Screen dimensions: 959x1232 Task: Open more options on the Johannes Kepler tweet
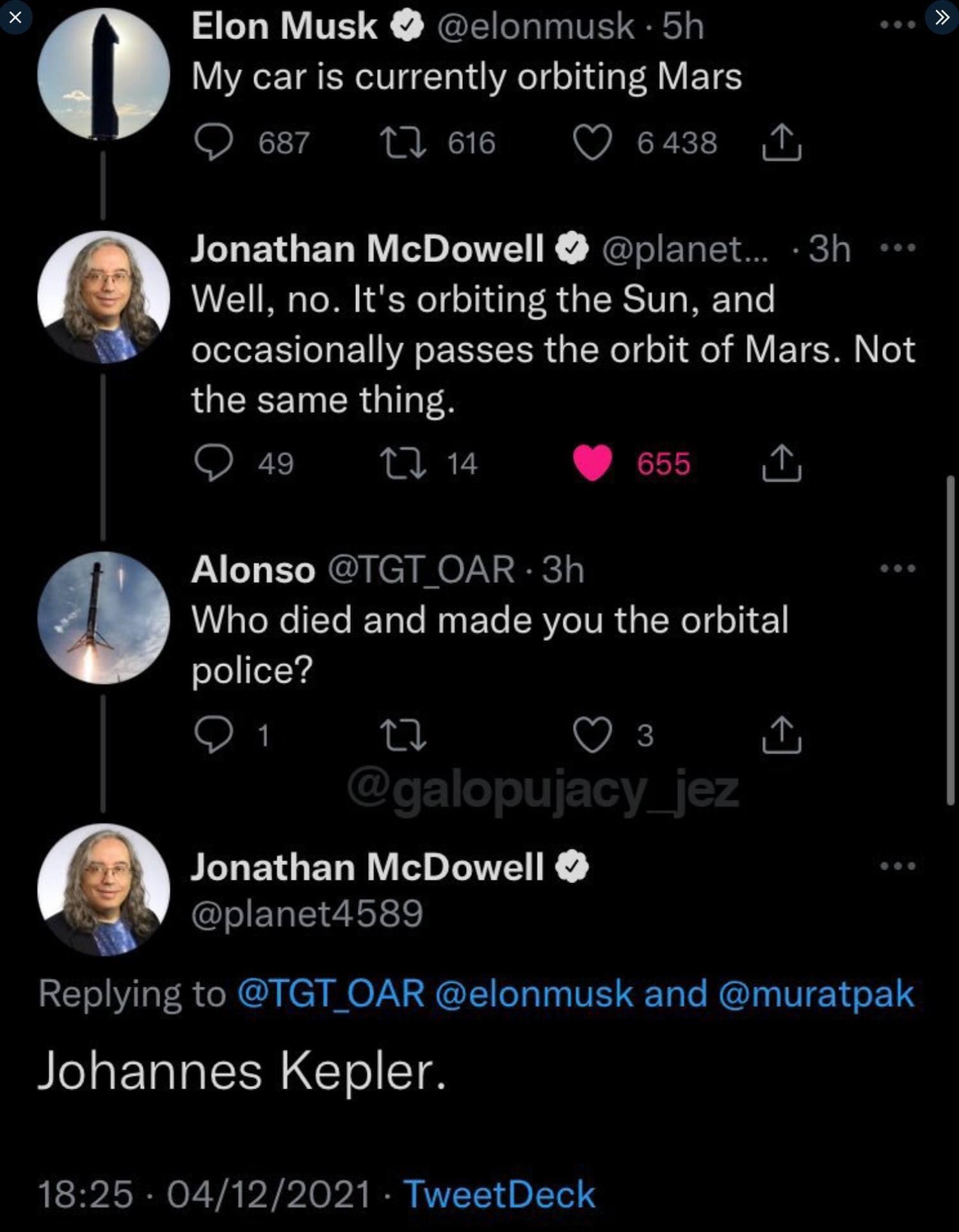point(898,866)
